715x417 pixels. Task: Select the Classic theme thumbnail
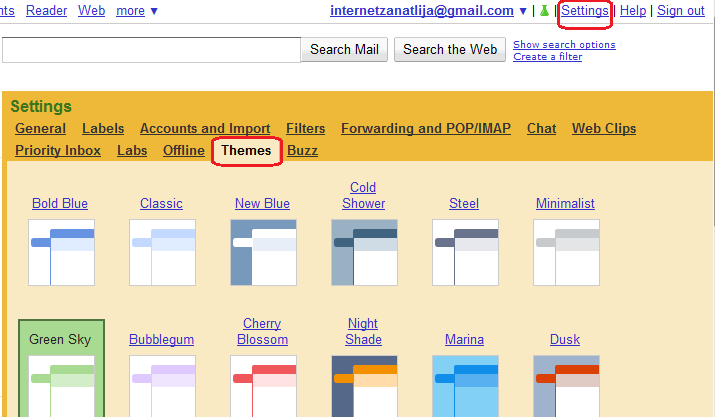point(162,252)
